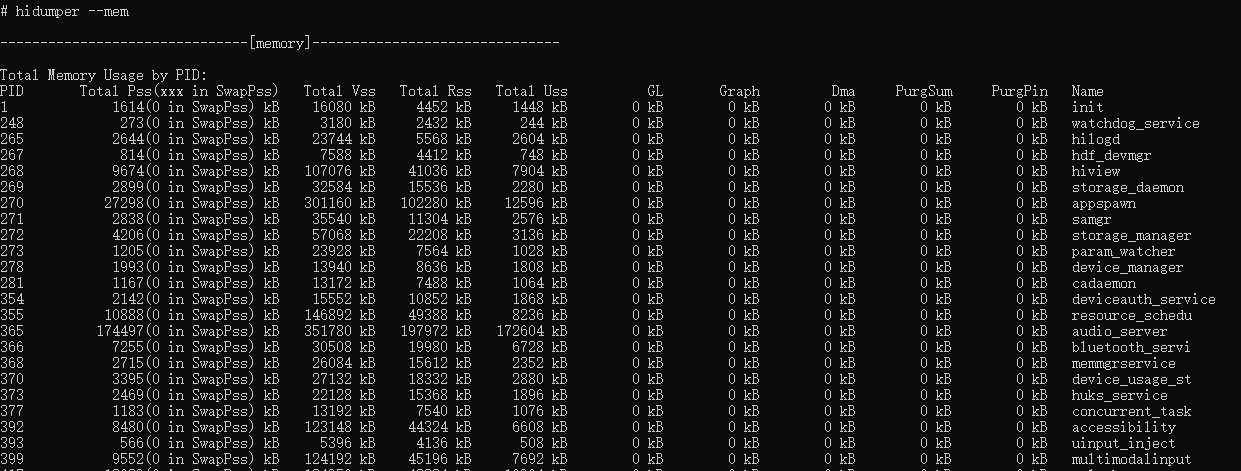This screenshot has height=471, width=1241.
Task: Click the watchdog_service process name
Action: (1135, 123)
